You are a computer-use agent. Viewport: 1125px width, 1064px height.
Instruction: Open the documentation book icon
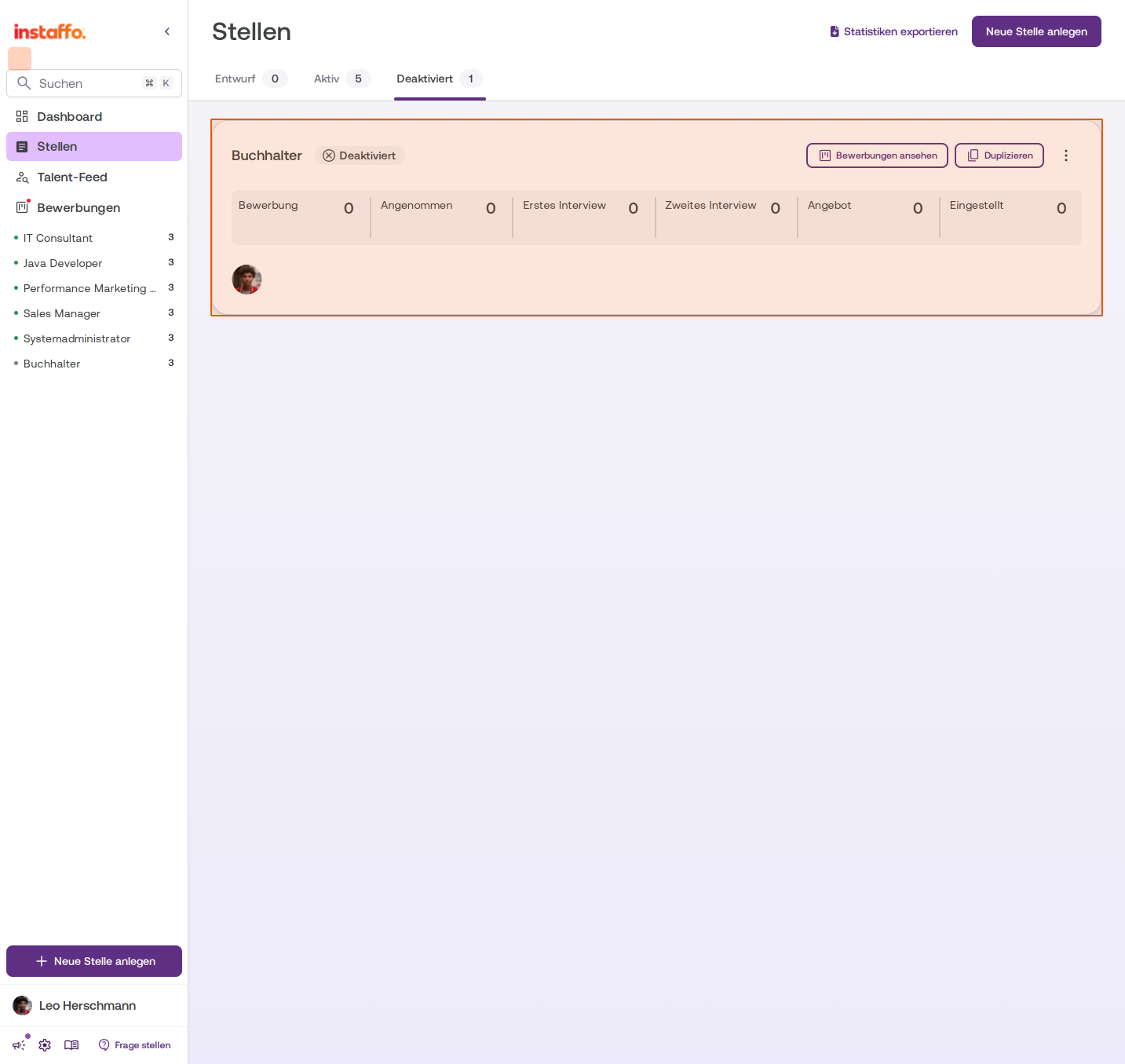(x=71, y=1045)
